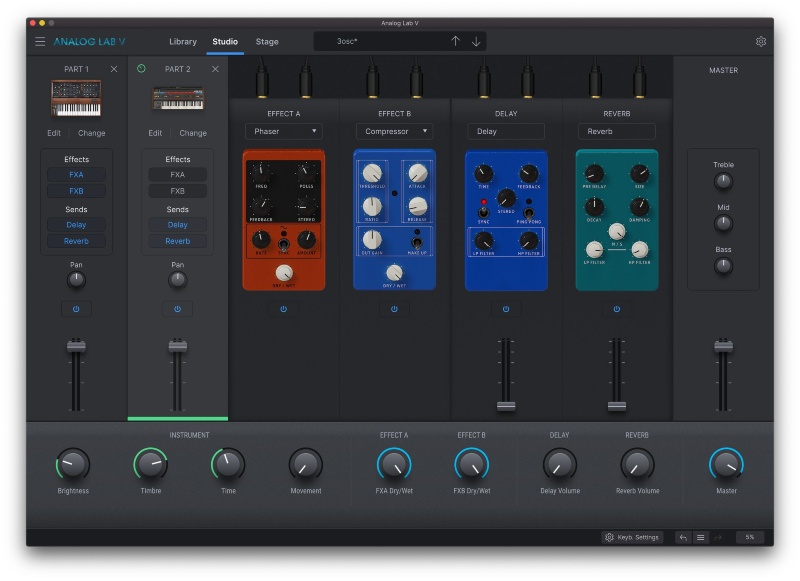The height and width of the screenshot is (581, 800).
Task: Click the undo arrow icon
Action: (683, 537)
